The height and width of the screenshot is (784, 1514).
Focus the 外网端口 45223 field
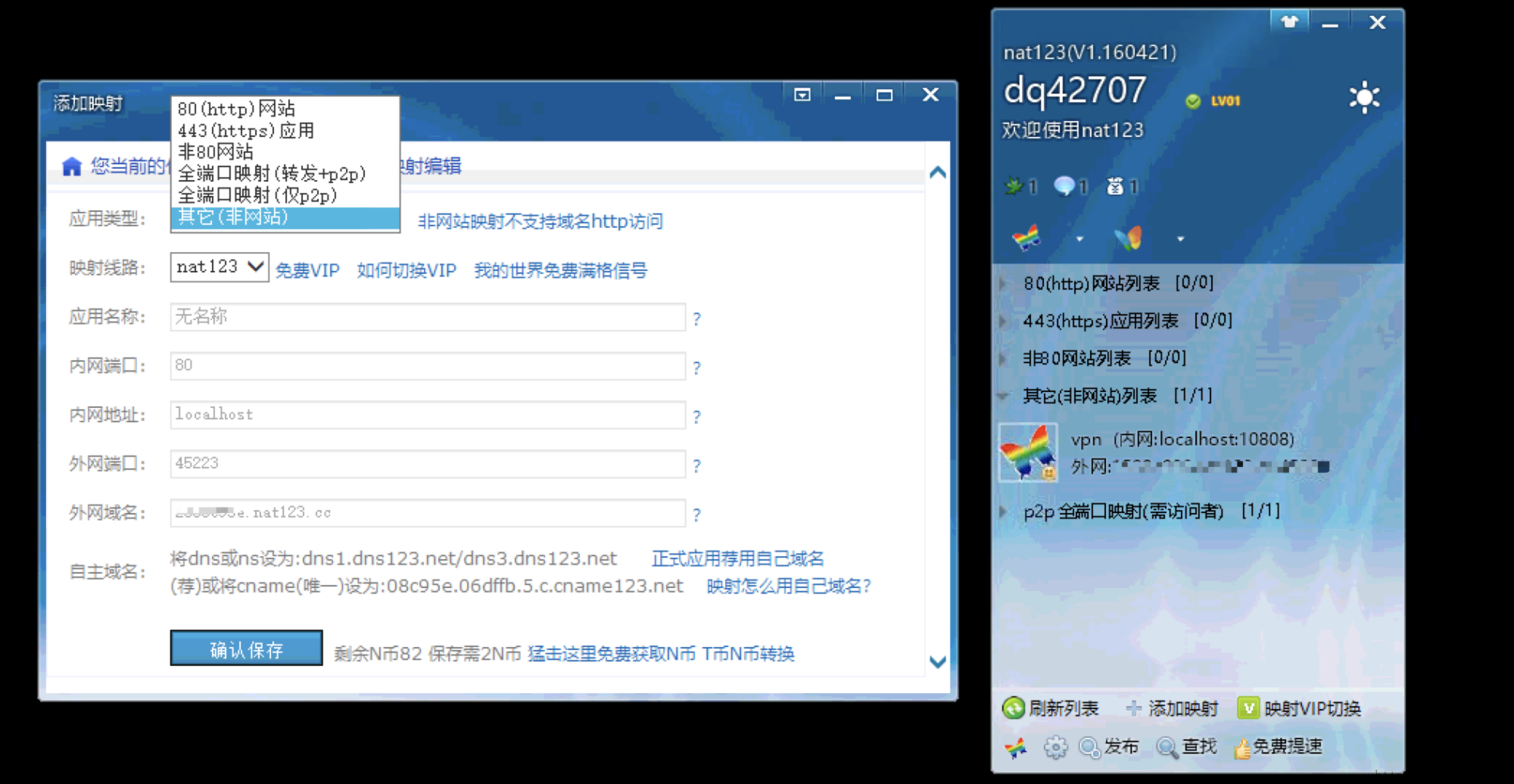coord(428,463)
